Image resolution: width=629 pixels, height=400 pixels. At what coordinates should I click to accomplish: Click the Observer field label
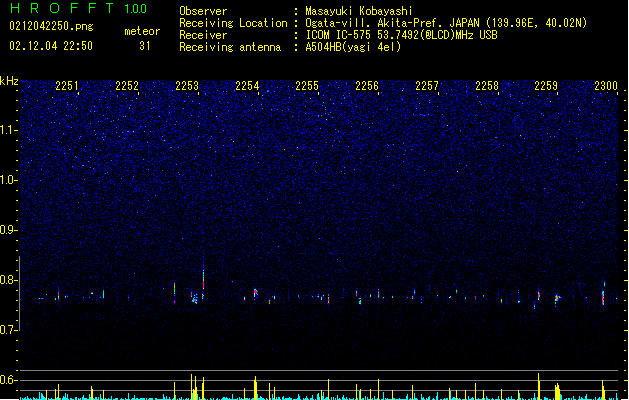coord(203,11)
